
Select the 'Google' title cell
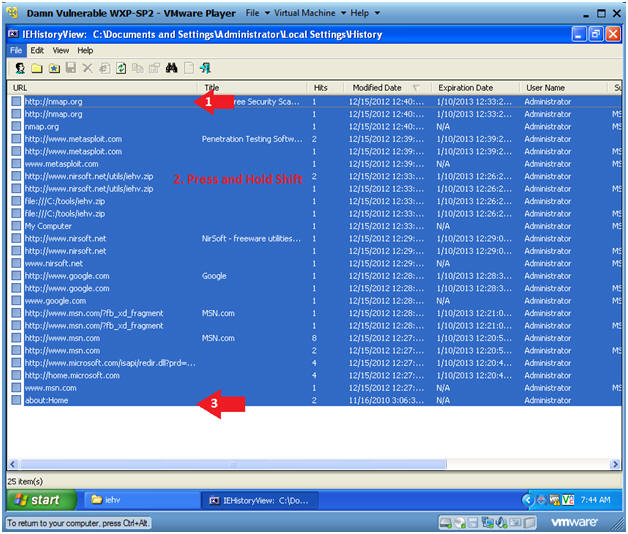(214, 276)
